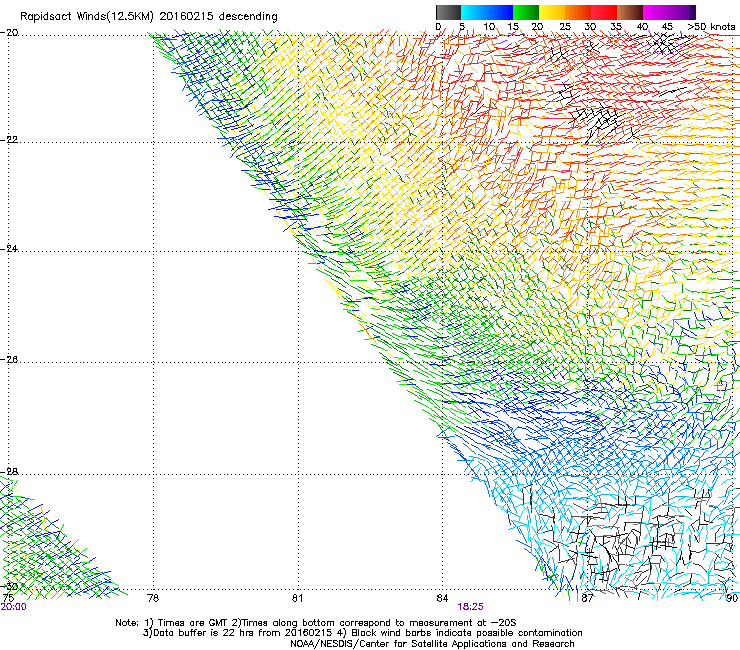Click the 'NOAA/NESDIS/Center for Satellite Applications and Research' credit
This screenshot has width=740, height=650.
pyautogui.click(x=432, y=644)
